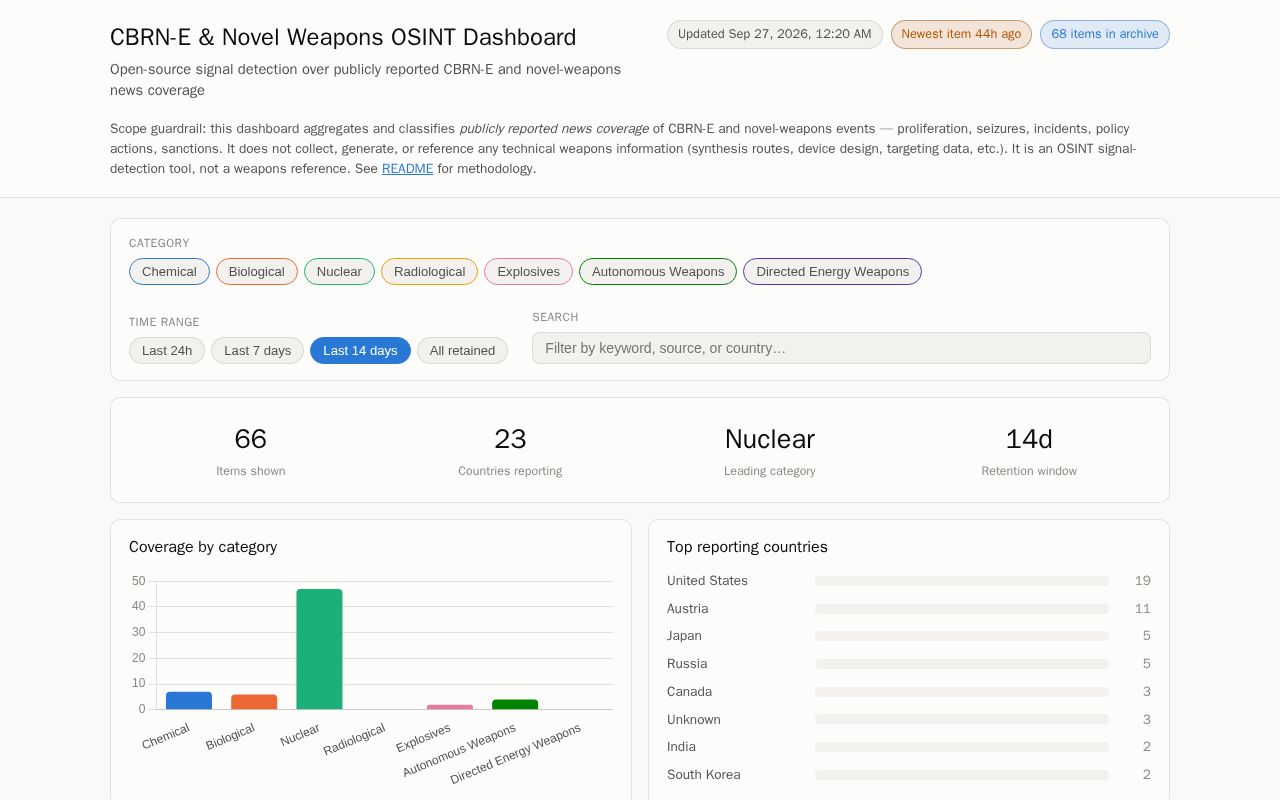This screenshot has width=1280, height=800.
Task: Toggle the Nuclear category filter chip
Action: click(339, 272)
